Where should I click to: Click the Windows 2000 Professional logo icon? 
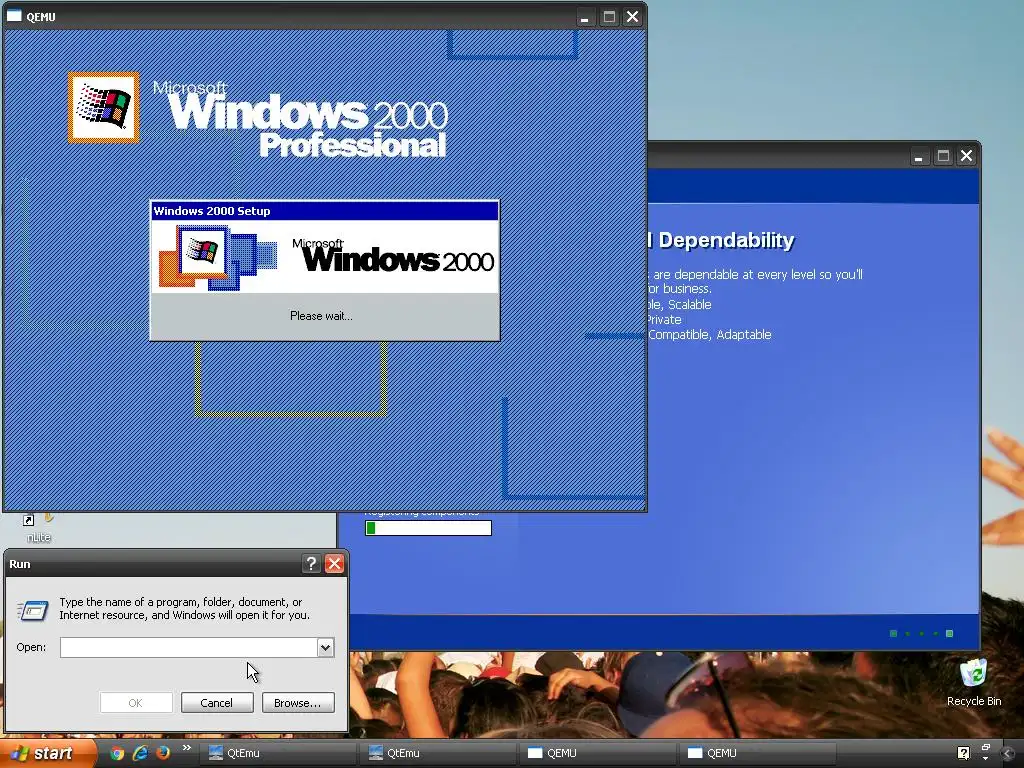point(103,107)
